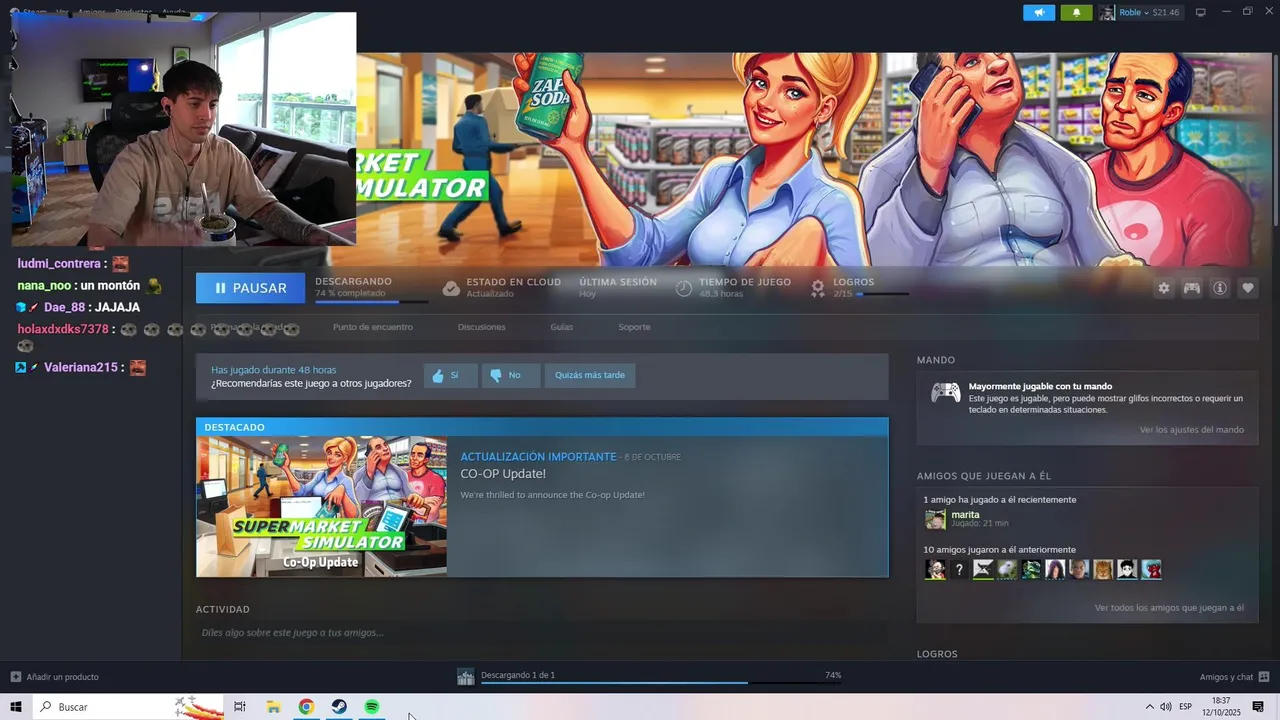Viewport: 1280px width, 720px height.
Task: Click the last red creature friend avatar
Action: pos(1151,570)
